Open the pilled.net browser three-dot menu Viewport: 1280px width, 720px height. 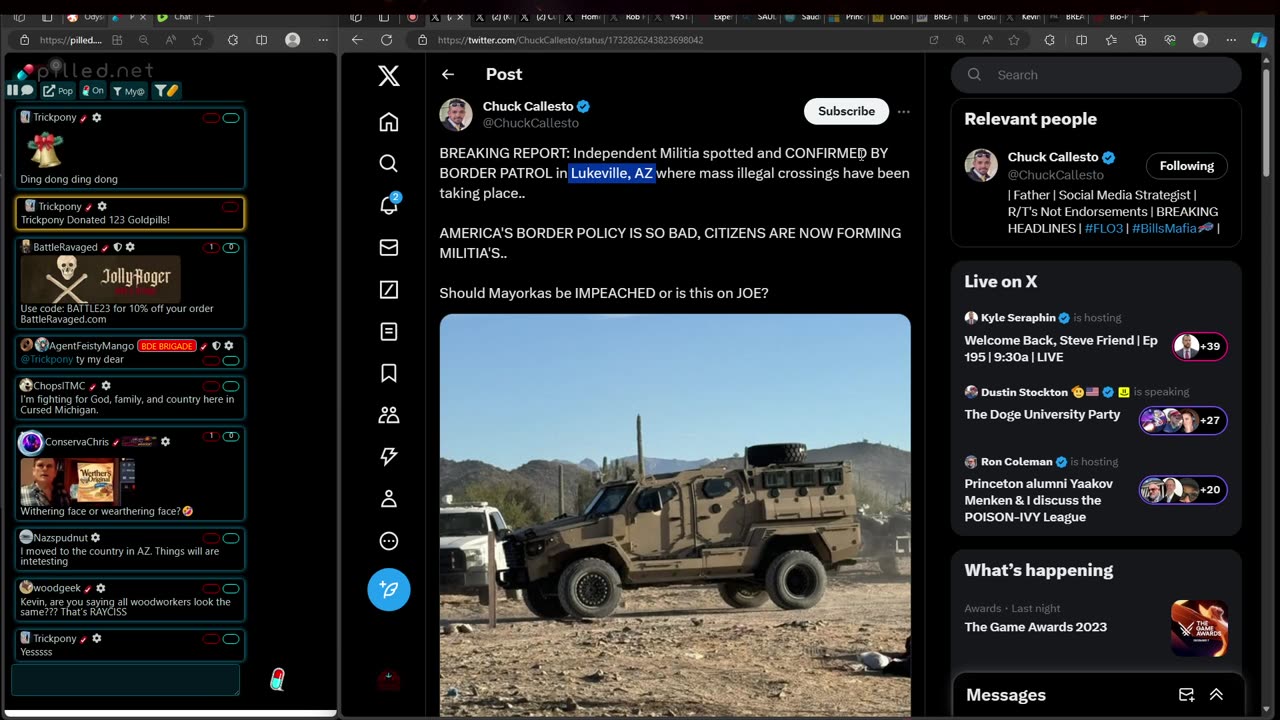point(323,40)
